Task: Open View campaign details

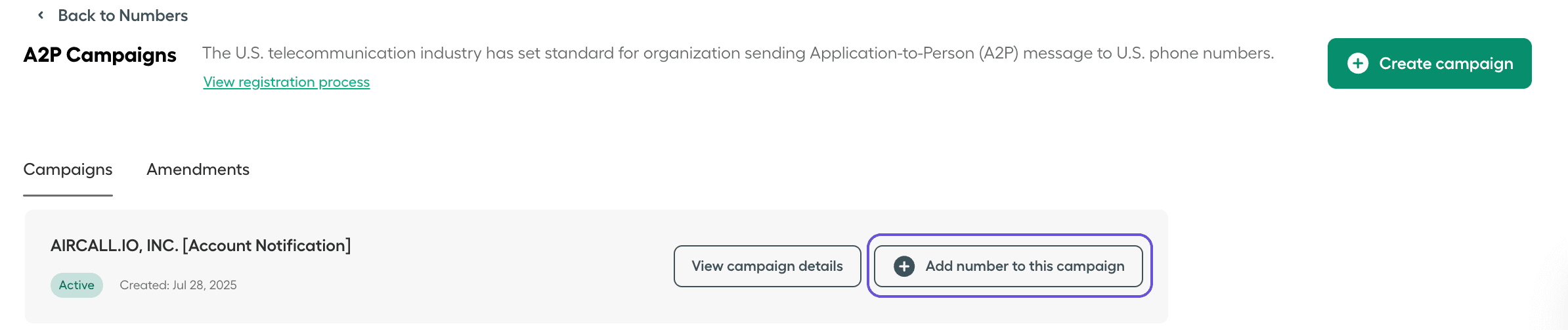Action: pos(767,266)
